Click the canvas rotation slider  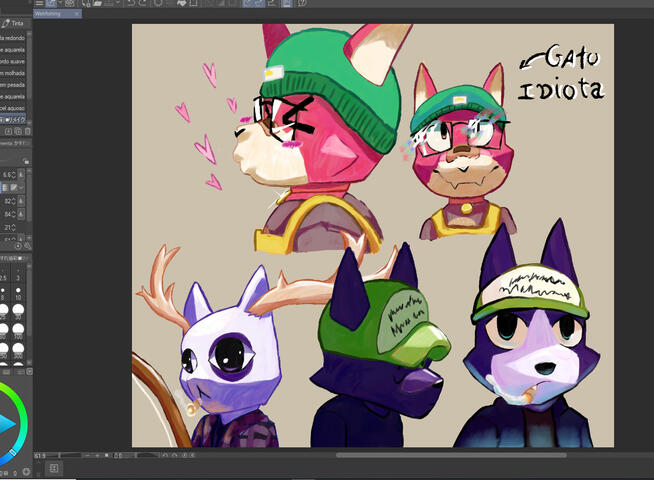coord(148,455)
